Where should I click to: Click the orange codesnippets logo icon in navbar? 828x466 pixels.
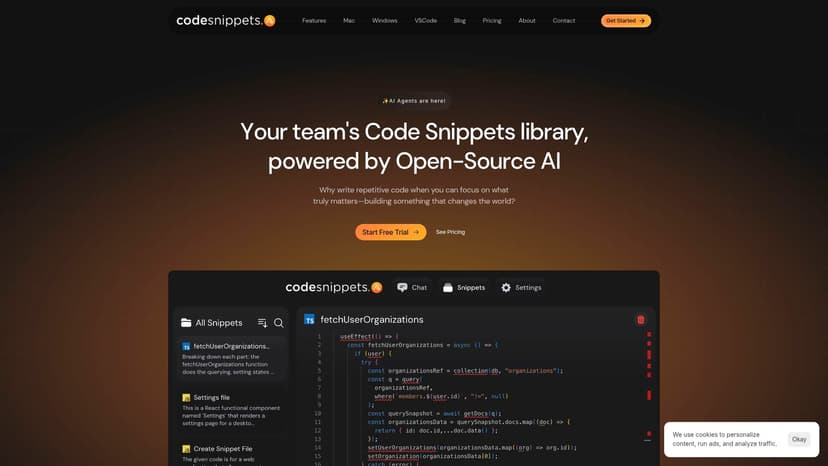tap(270, 21)
